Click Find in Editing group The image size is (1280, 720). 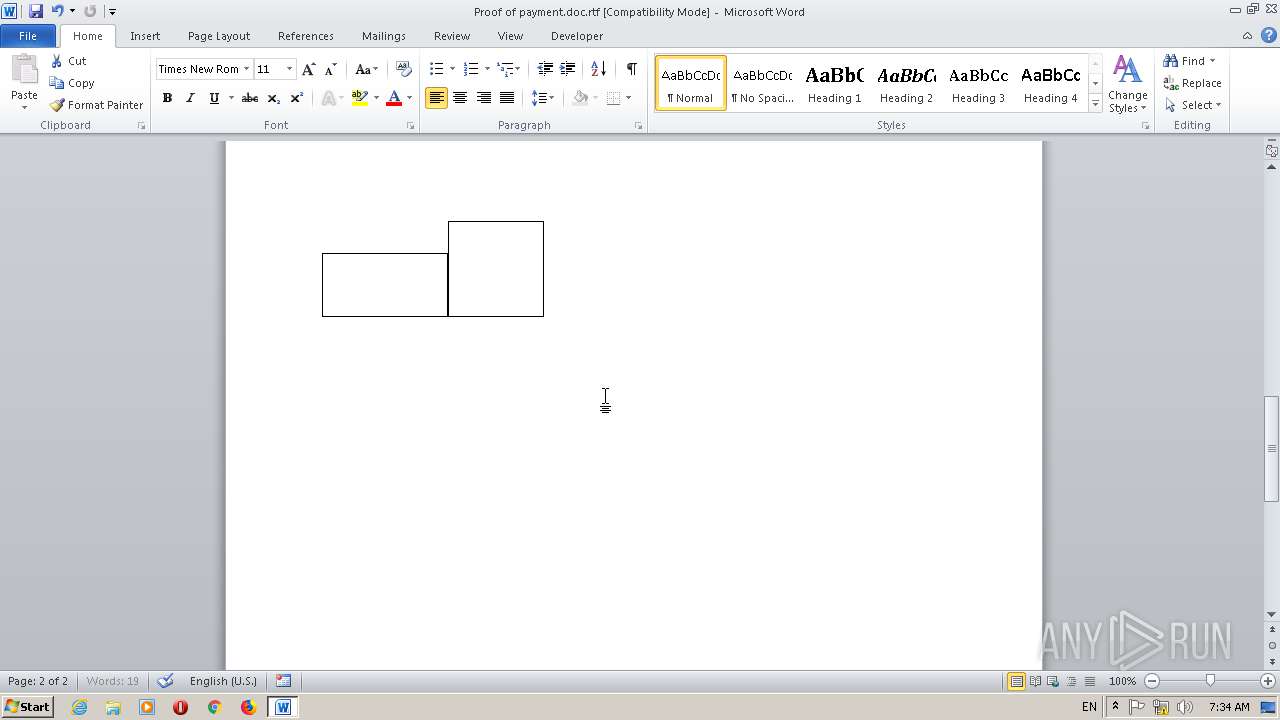click(x=1189, y=61)
